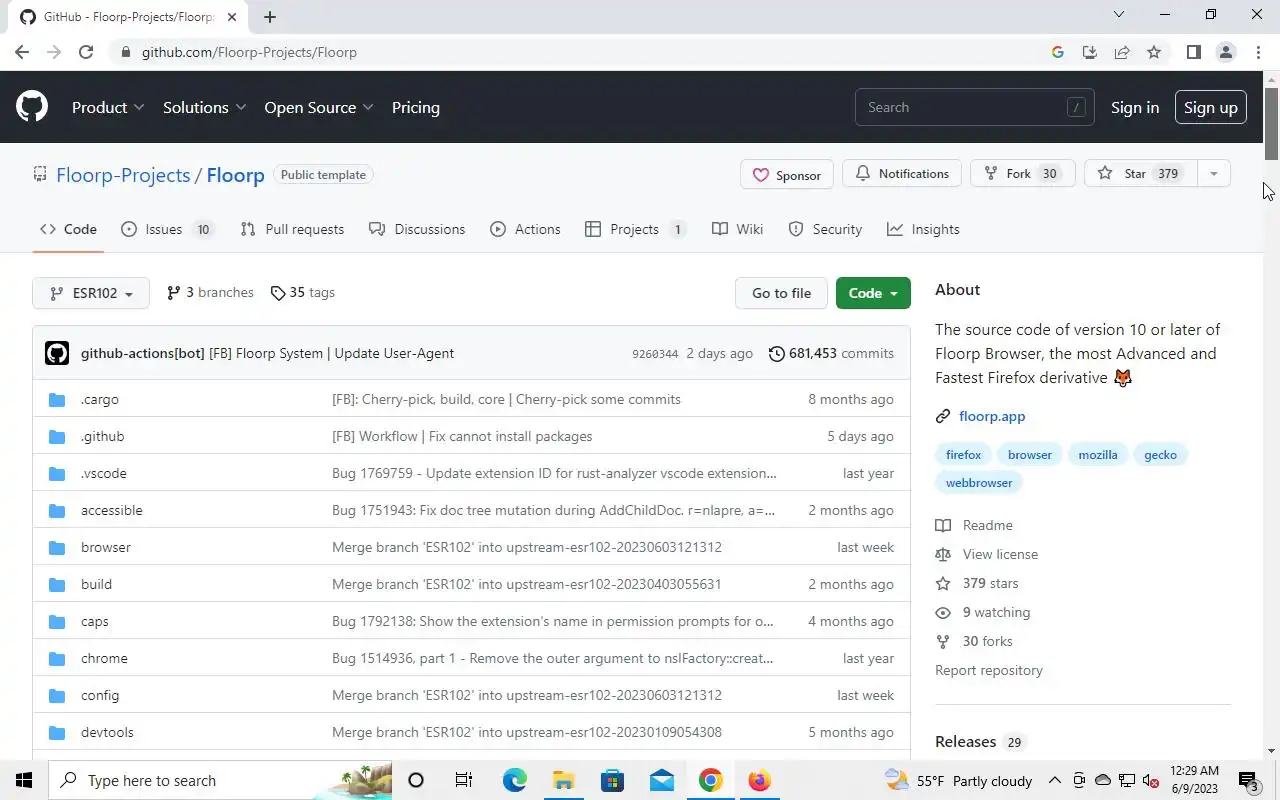This screenshot has width=1280, height=800.
Task: Expand the Open Source menu
Action: (x=319, y=107)
